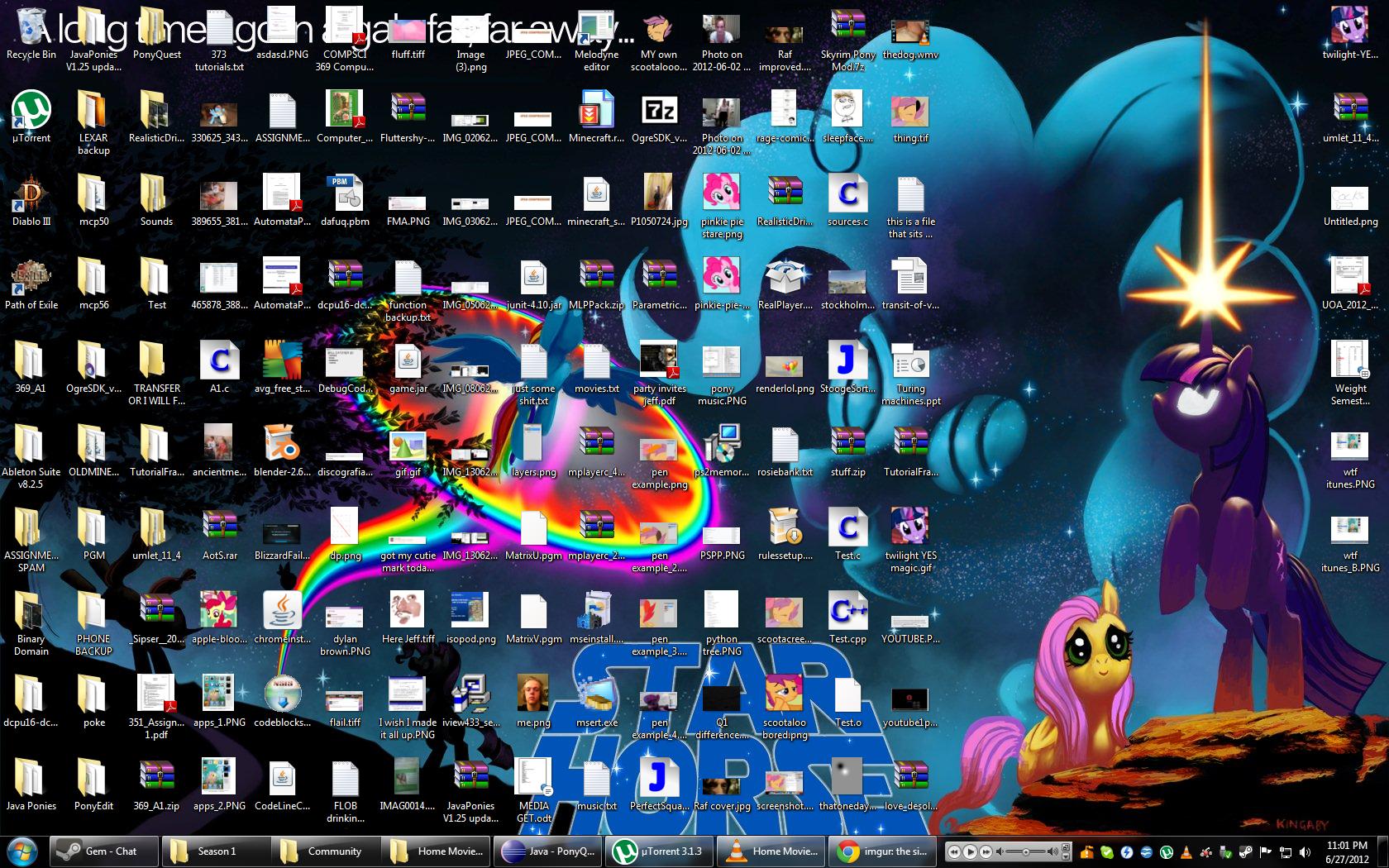Click previous track in taskbar media toolbar
Viewport: 1389px width, 868px height.
[954, 852]
